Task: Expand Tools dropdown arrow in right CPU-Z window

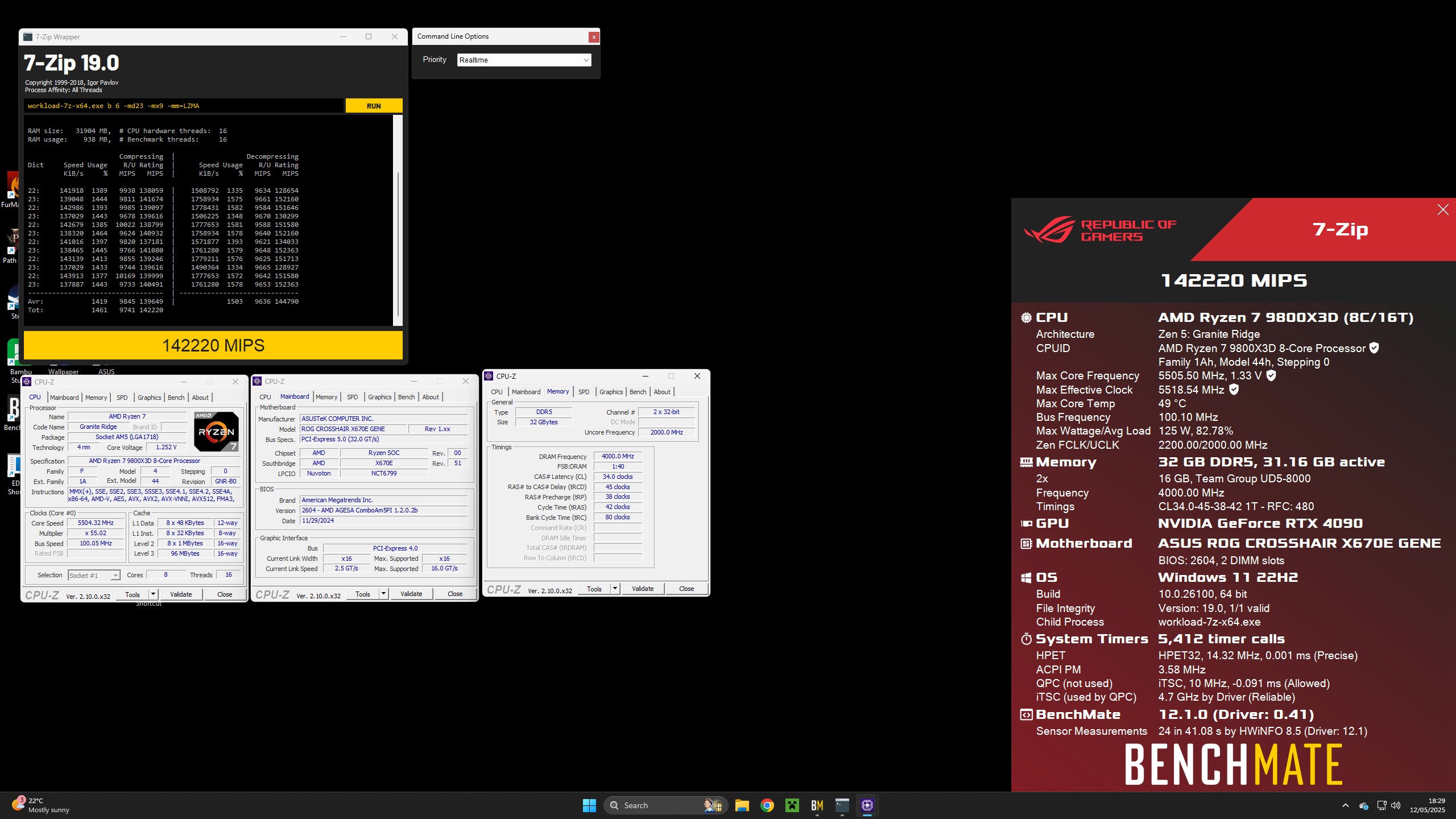Action: 615,589
